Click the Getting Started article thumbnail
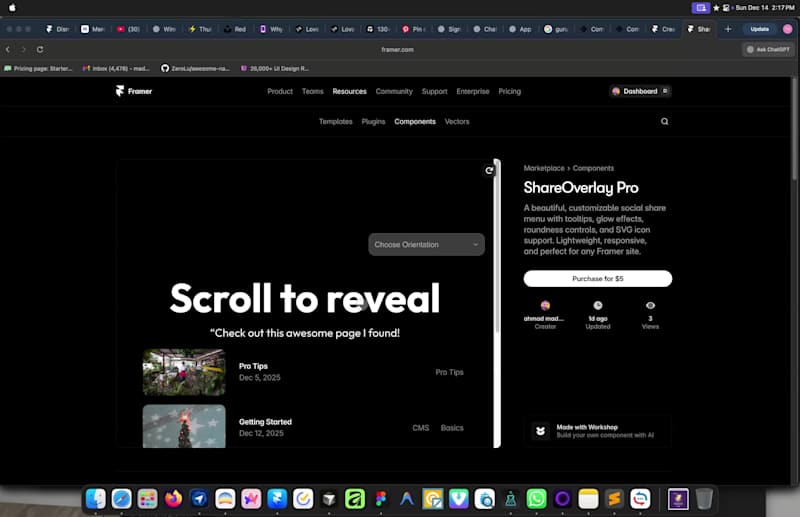 click(x=184, y=427)
